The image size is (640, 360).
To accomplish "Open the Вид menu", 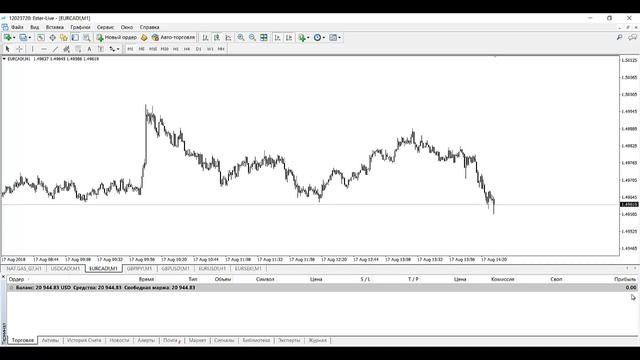I will (x=35, y=27).
